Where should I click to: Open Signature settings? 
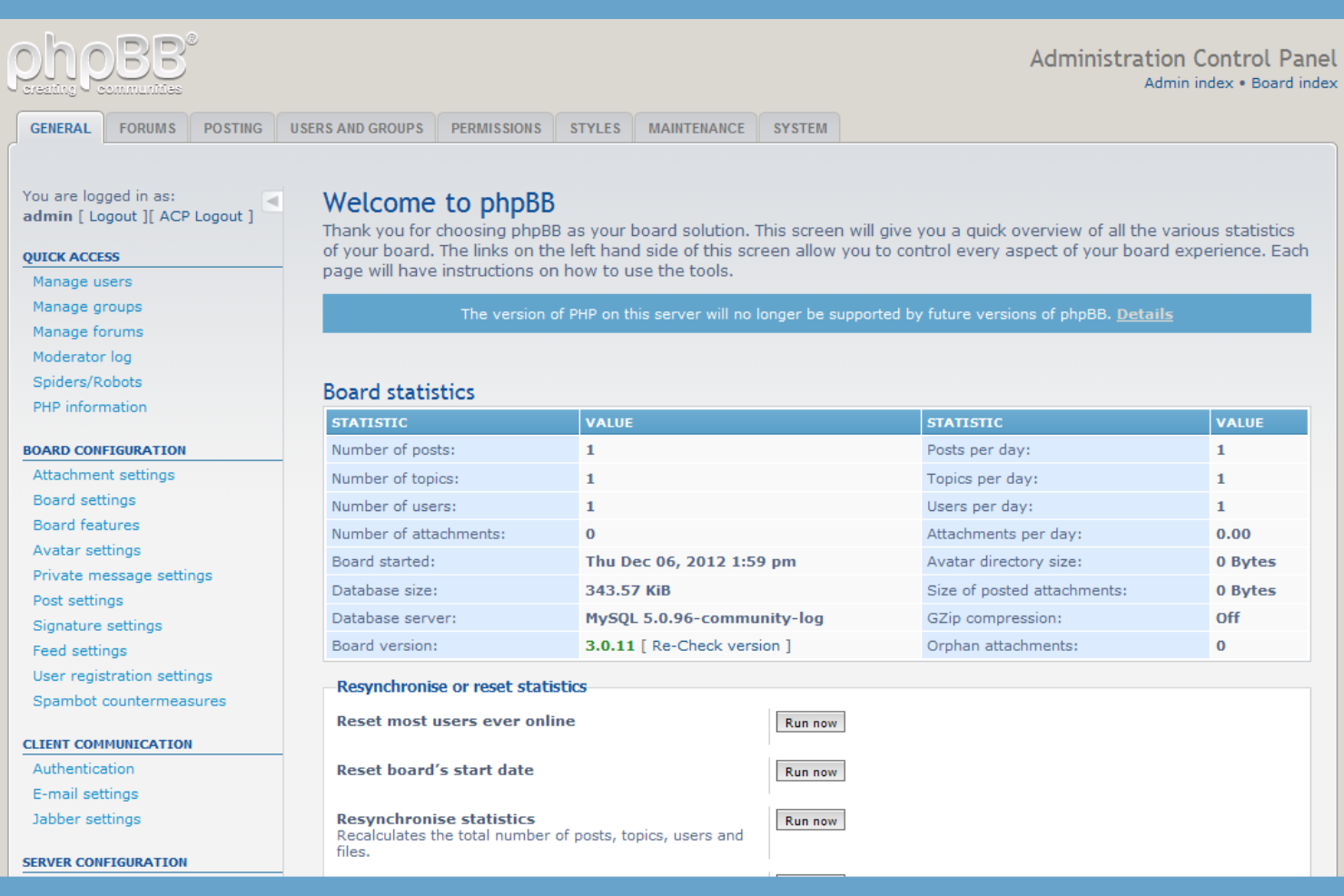pyautogui.click(x=97, y=625)
